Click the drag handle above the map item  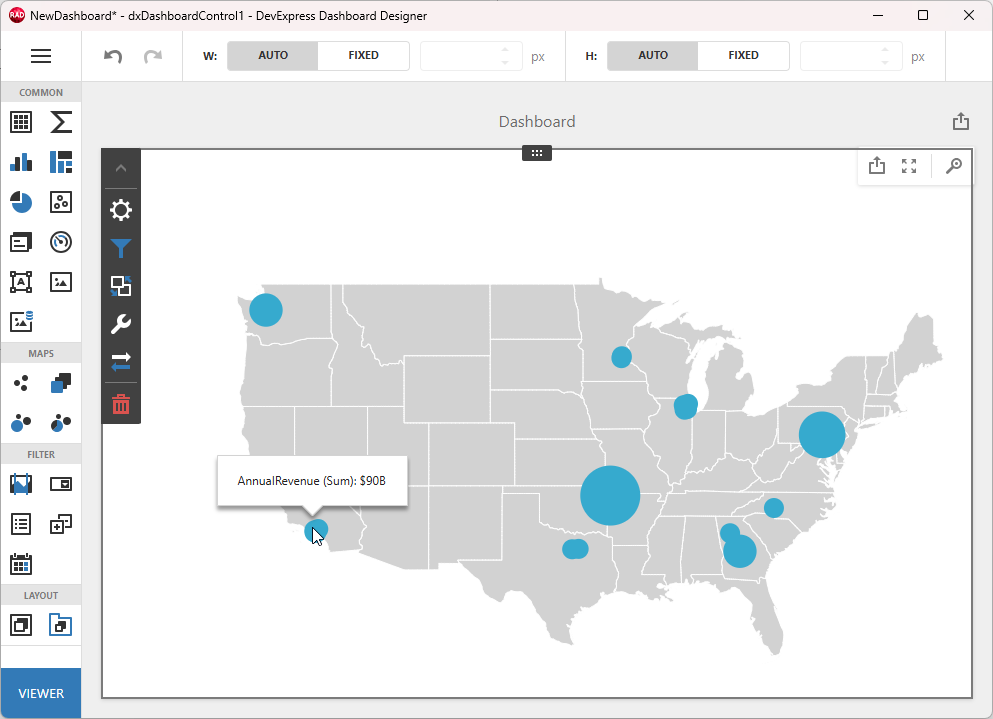(537, 153)
